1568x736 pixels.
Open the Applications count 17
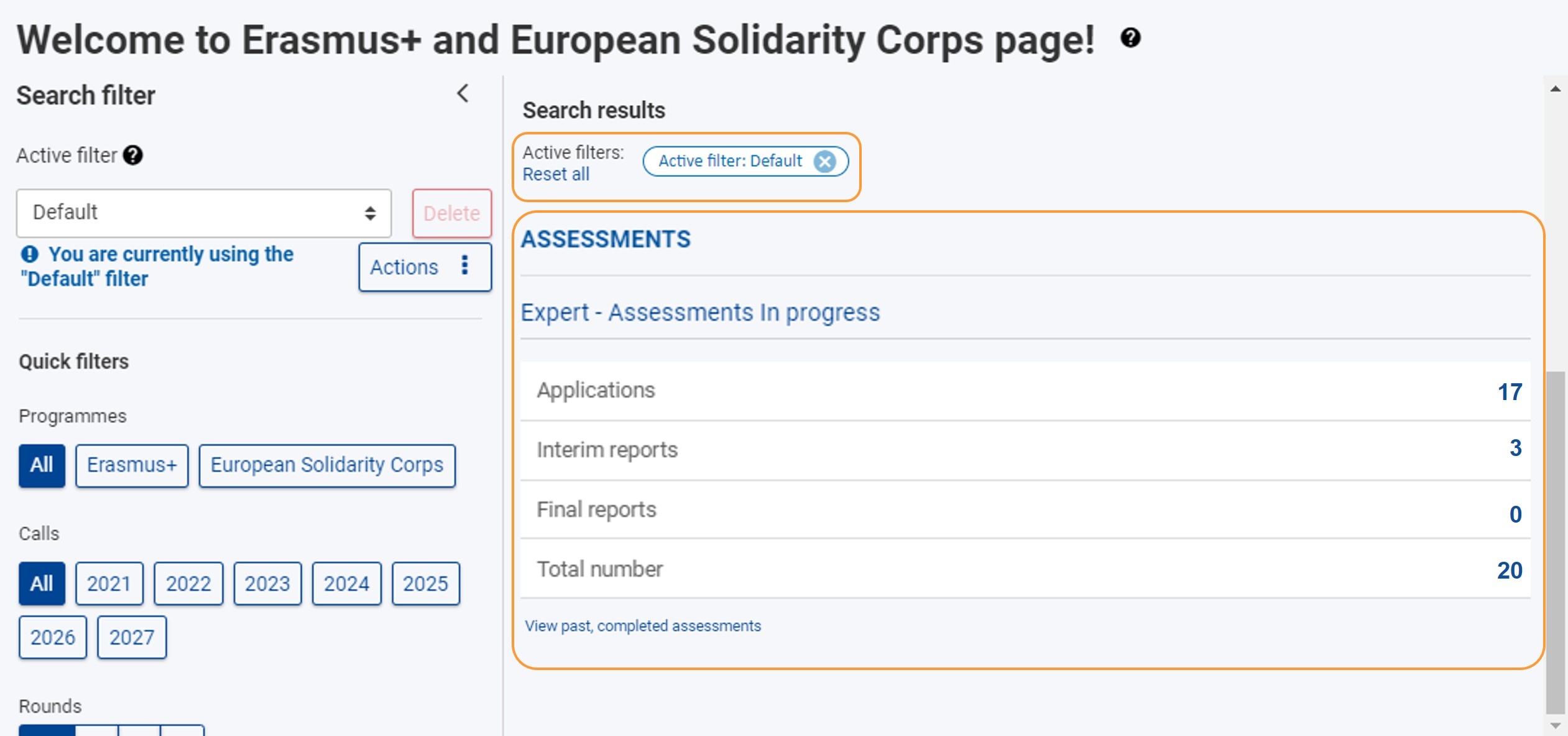point(1510,392)
